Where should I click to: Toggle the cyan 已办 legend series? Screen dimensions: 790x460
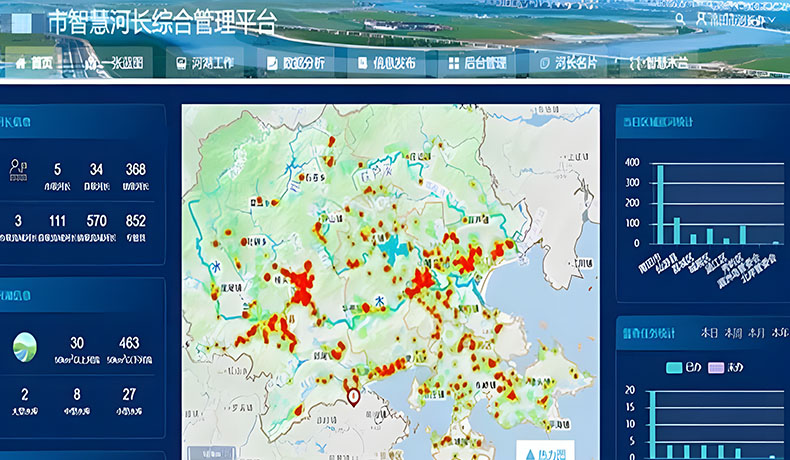[676, 367]
